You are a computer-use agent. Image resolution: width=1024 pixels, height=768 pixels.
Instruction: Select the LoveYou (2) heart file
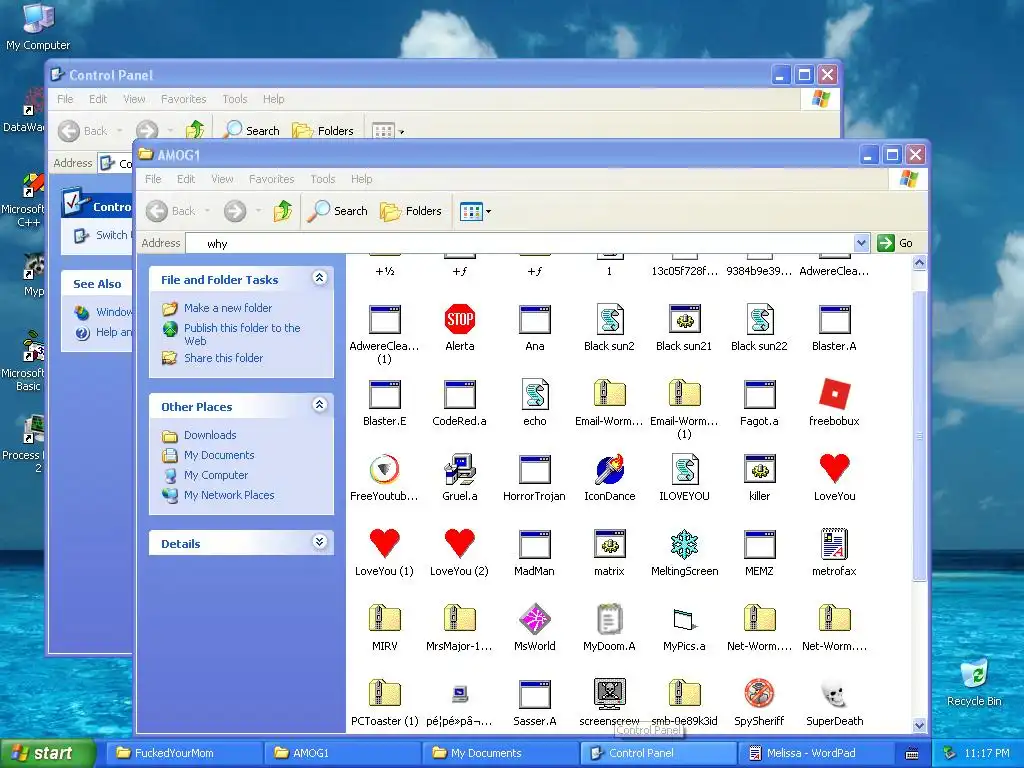point(460,545)
